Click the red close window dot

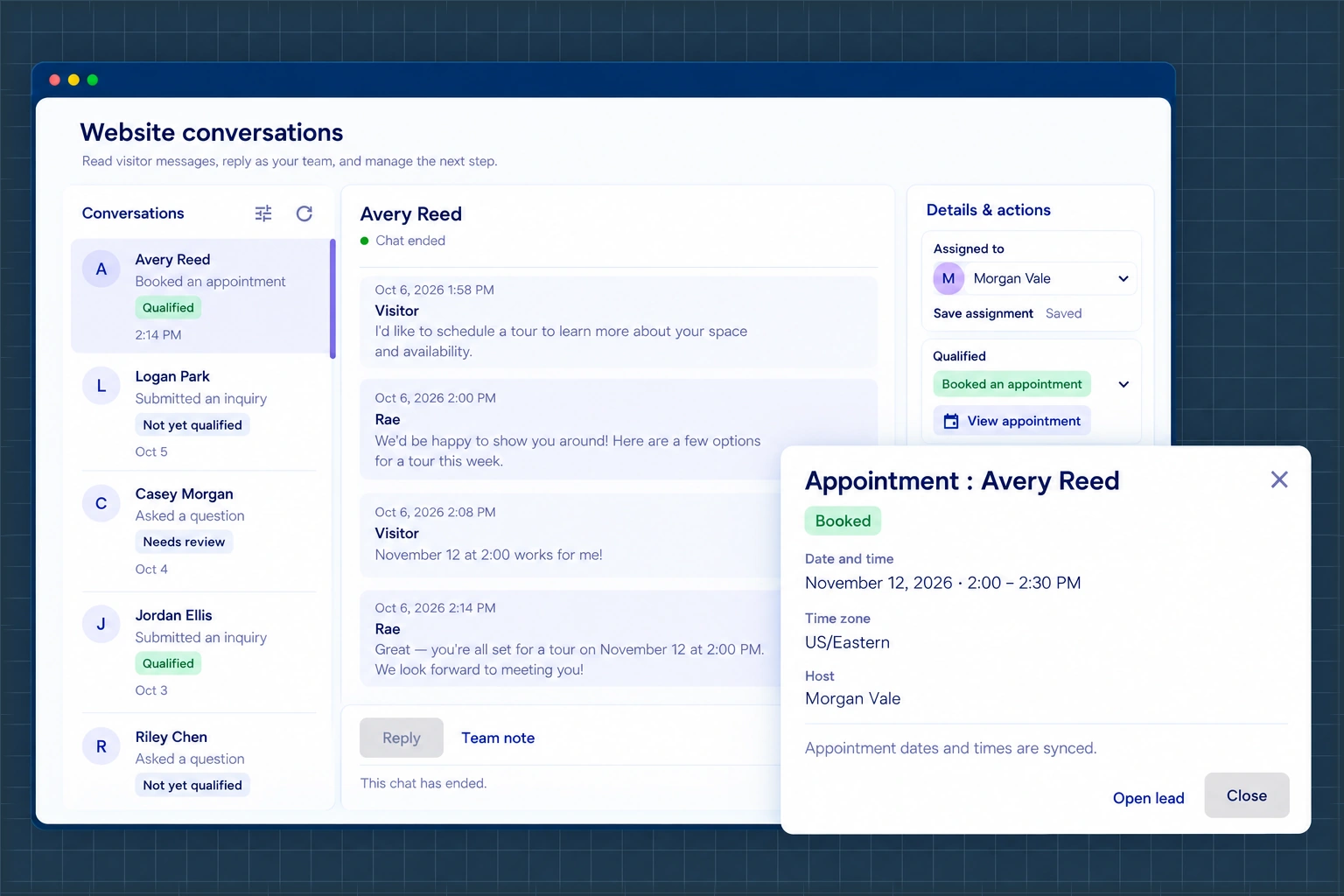pyautogui.click(x=54, y=80)
